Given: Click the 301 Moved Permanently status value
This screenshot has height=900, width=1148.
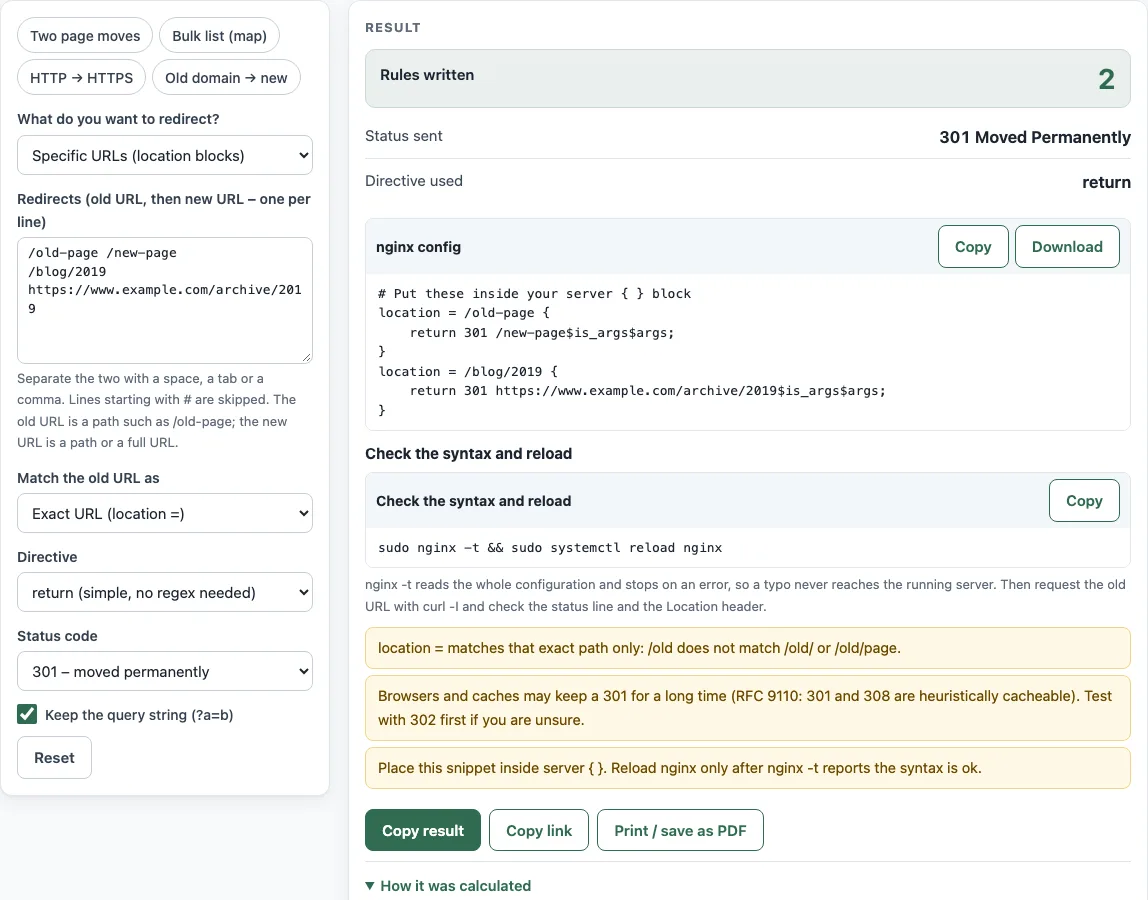Looking at the screenshot, I should pyautogui.click(x=1035, y=137).
